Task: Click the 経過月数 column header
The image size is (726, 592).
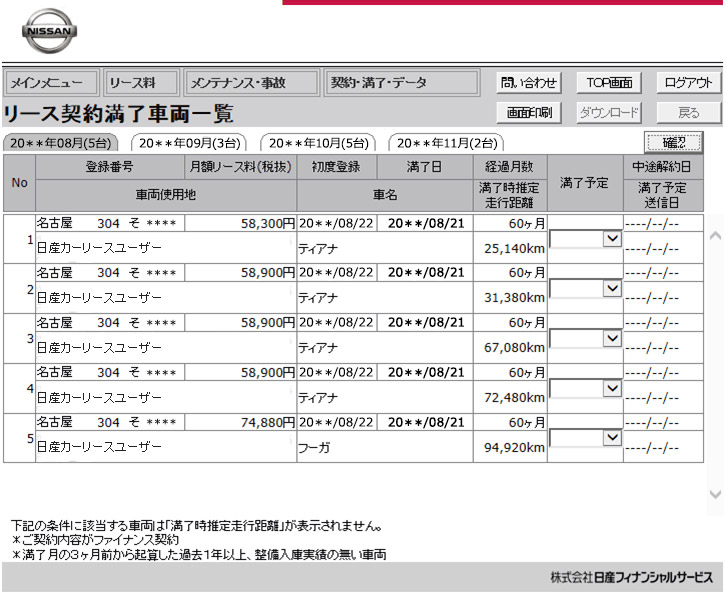Action: click(x=510, y=167)
